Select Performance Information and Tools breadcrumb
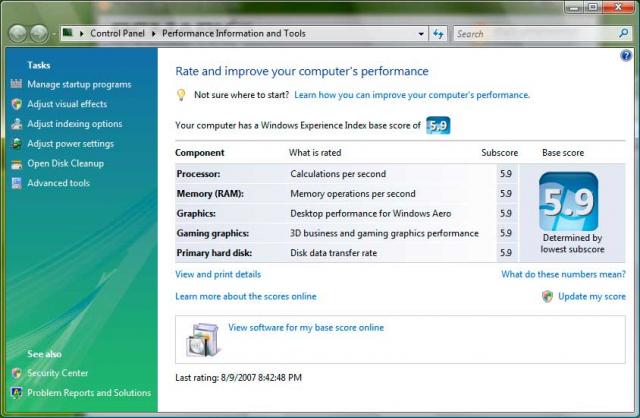The width and height of the screenshot is (640, 418). (234, 33)
